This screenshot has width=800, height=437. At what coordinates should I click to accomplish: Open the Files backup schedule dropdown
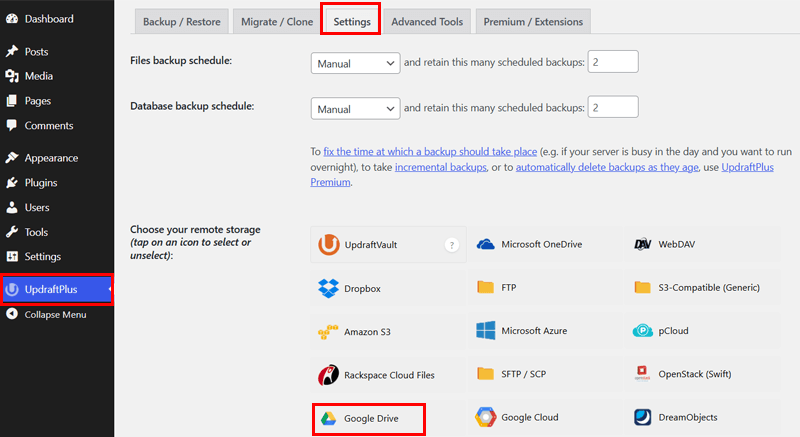click(x=355, y=64)
